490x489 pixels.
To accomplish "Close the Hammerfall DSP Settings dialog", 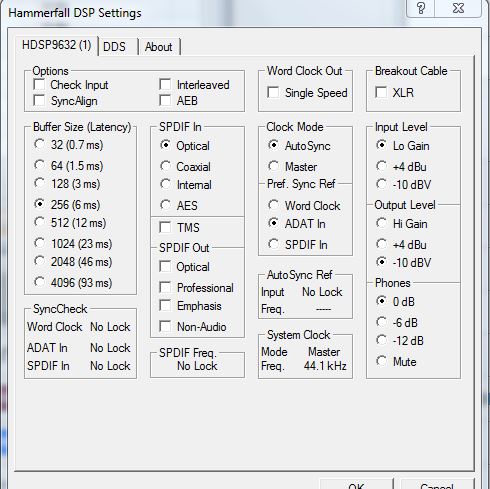I will [458, 8].
